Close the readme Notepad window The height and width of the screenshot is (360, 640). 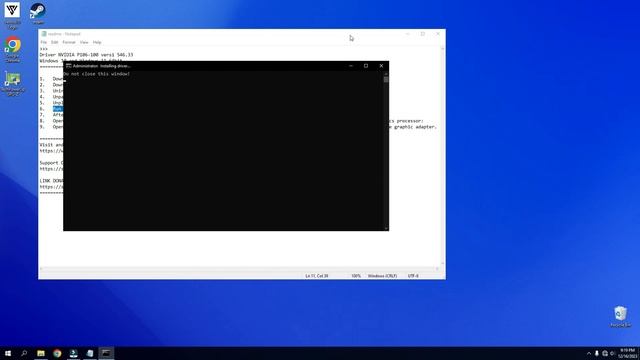tap(438, 34)
